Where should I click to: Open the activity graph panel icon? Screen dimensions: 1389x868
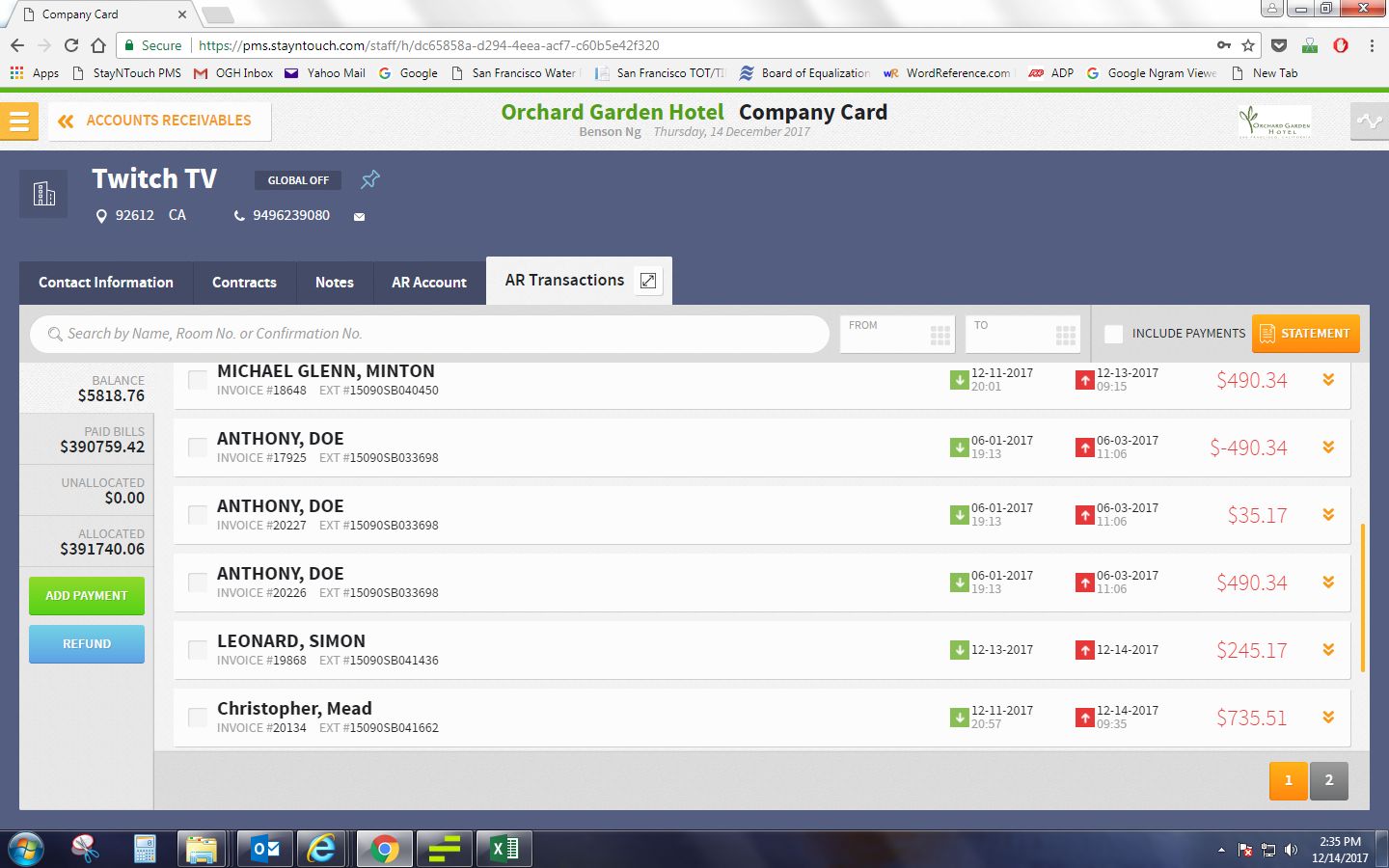click(1369, 122)
